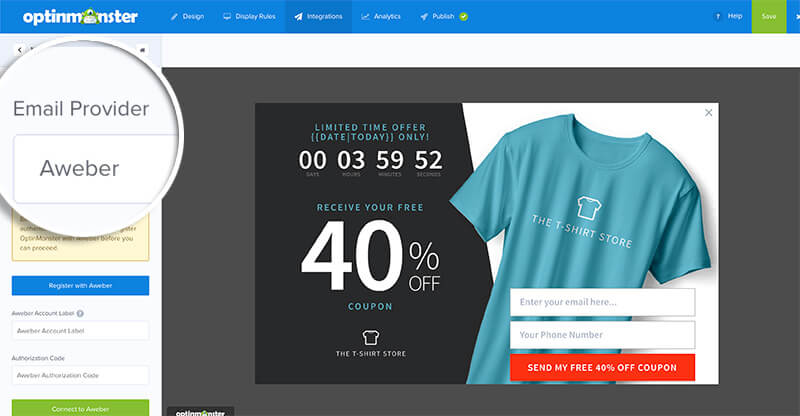
Task: Focus the Aweber Account Label field
Action: point(81,331)
